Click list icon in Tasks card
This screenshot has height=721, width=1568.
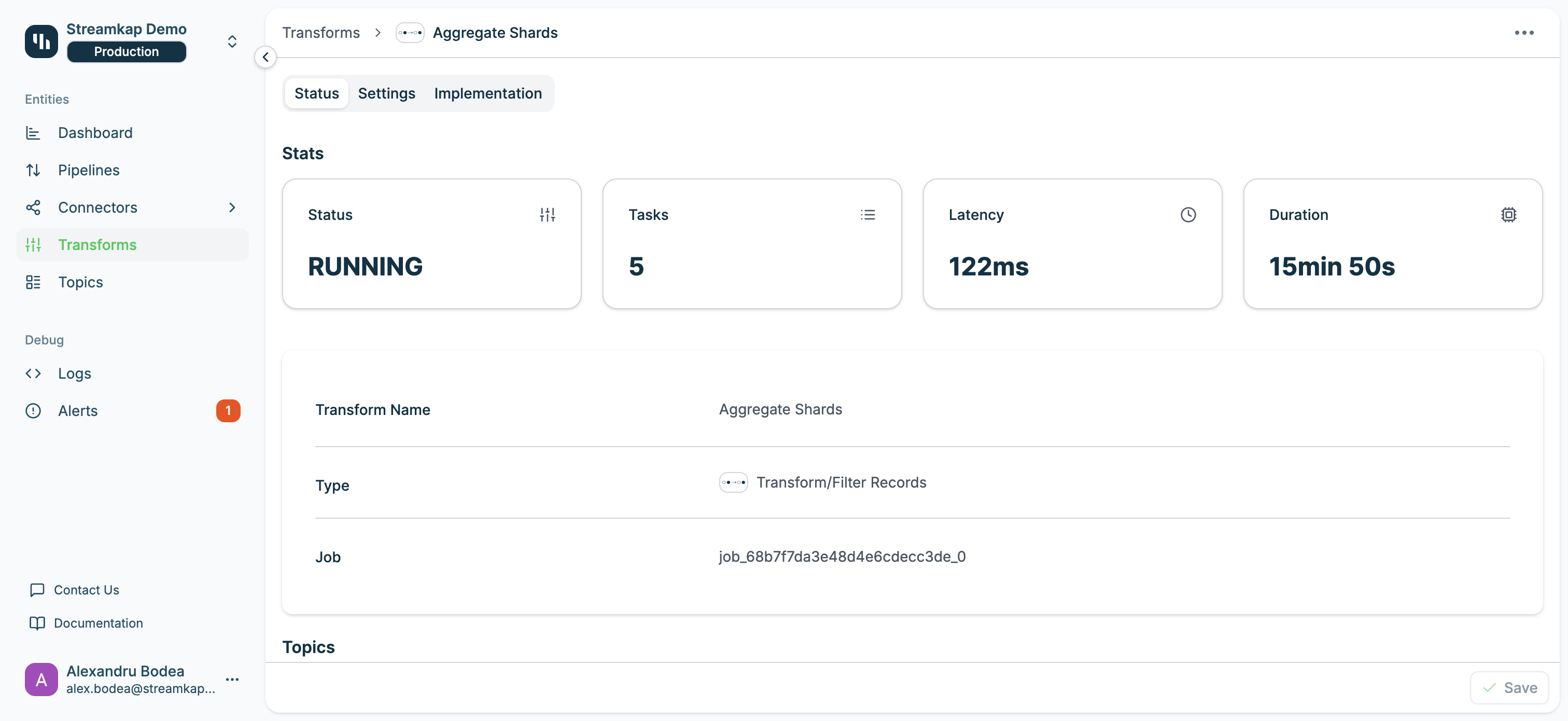tap(867, 214)
